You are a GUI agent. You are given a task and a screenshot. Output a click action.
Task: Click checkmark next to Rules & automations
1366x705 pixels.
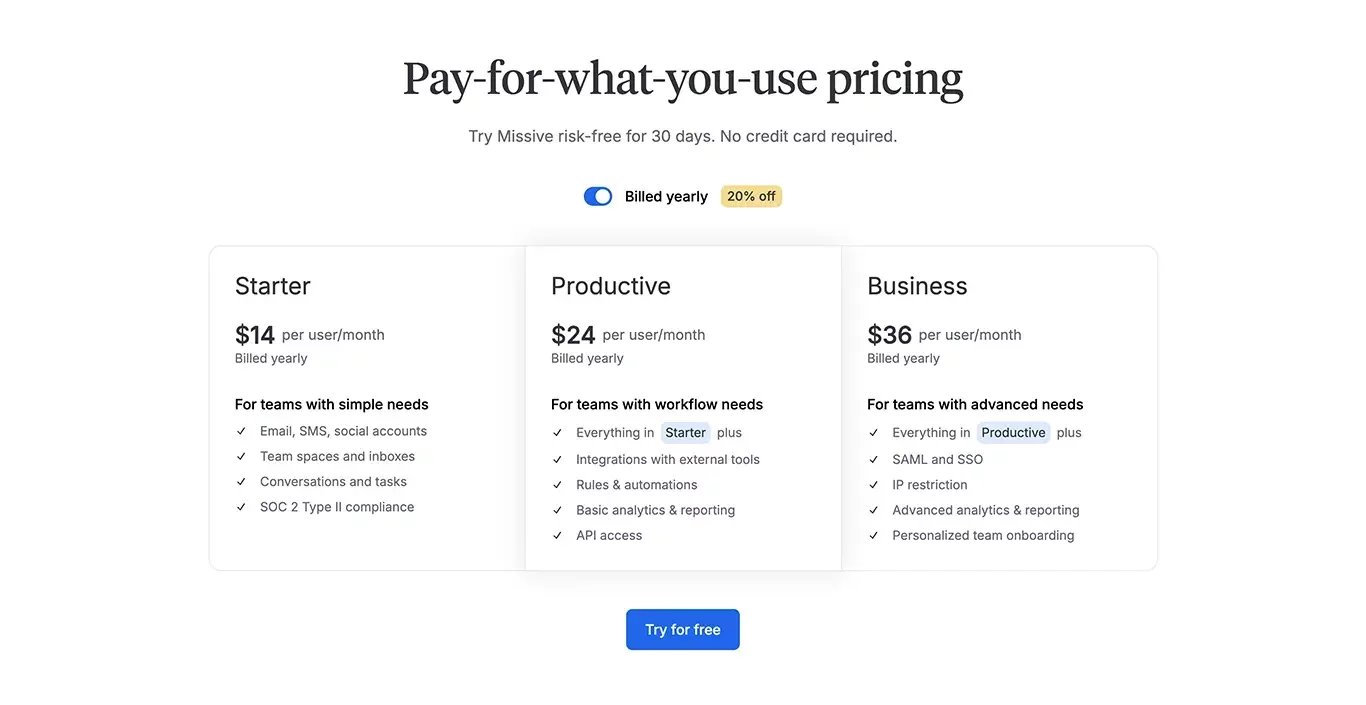coord(557,485)
